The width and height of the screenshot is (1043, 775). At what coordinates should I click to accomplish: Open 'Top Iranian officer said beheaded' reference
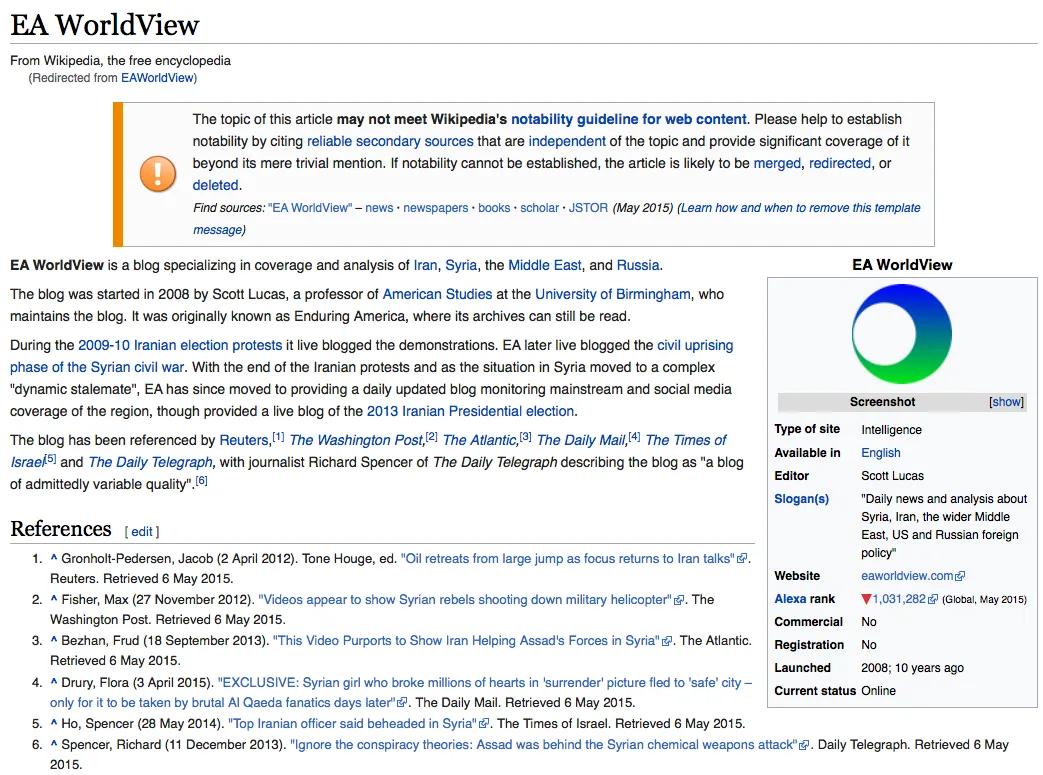(352, 723)
